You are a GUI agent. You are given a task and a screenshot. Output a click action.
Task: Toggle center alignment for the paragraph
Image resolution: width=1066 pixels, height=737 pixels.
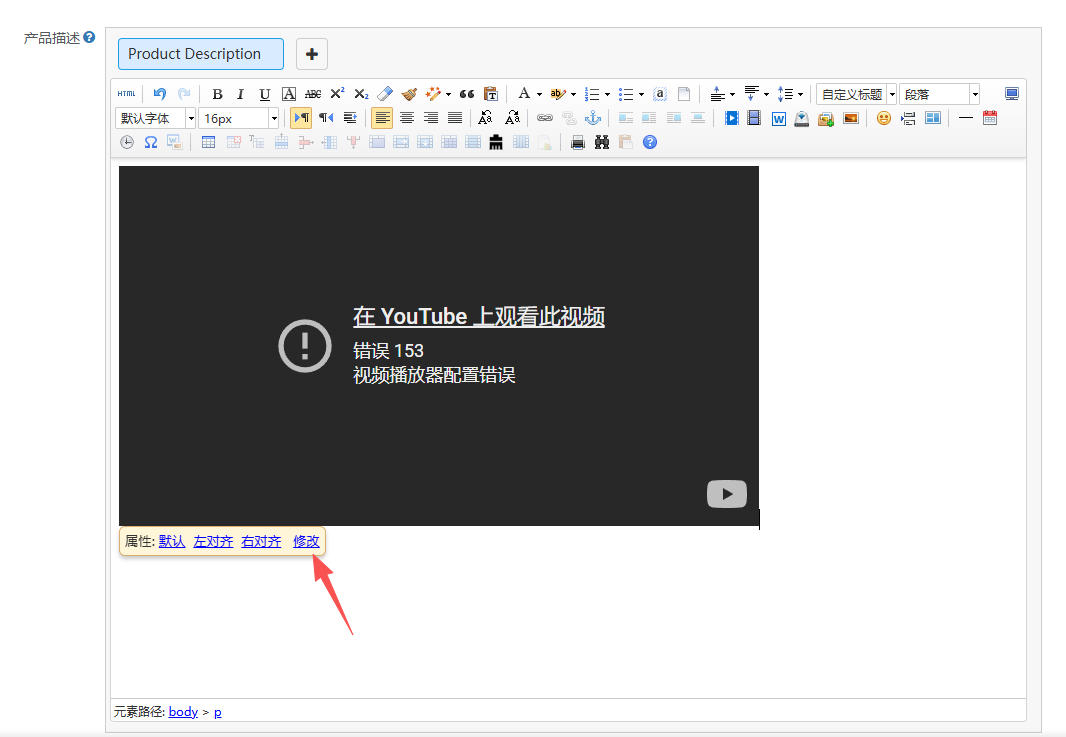tap(406, 118)
